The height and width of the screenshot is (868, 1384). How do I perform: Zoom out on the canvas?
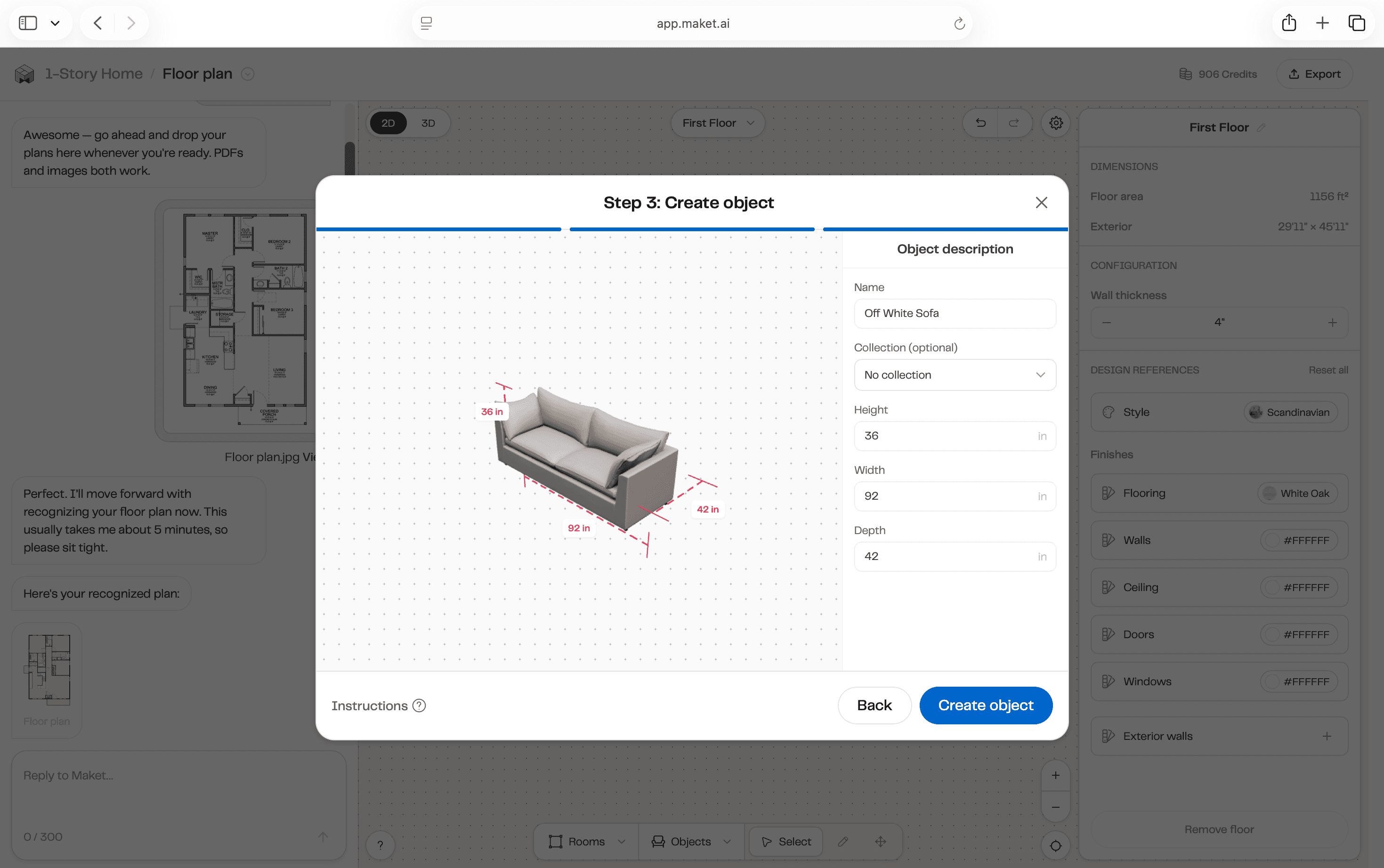point(1055,807)
